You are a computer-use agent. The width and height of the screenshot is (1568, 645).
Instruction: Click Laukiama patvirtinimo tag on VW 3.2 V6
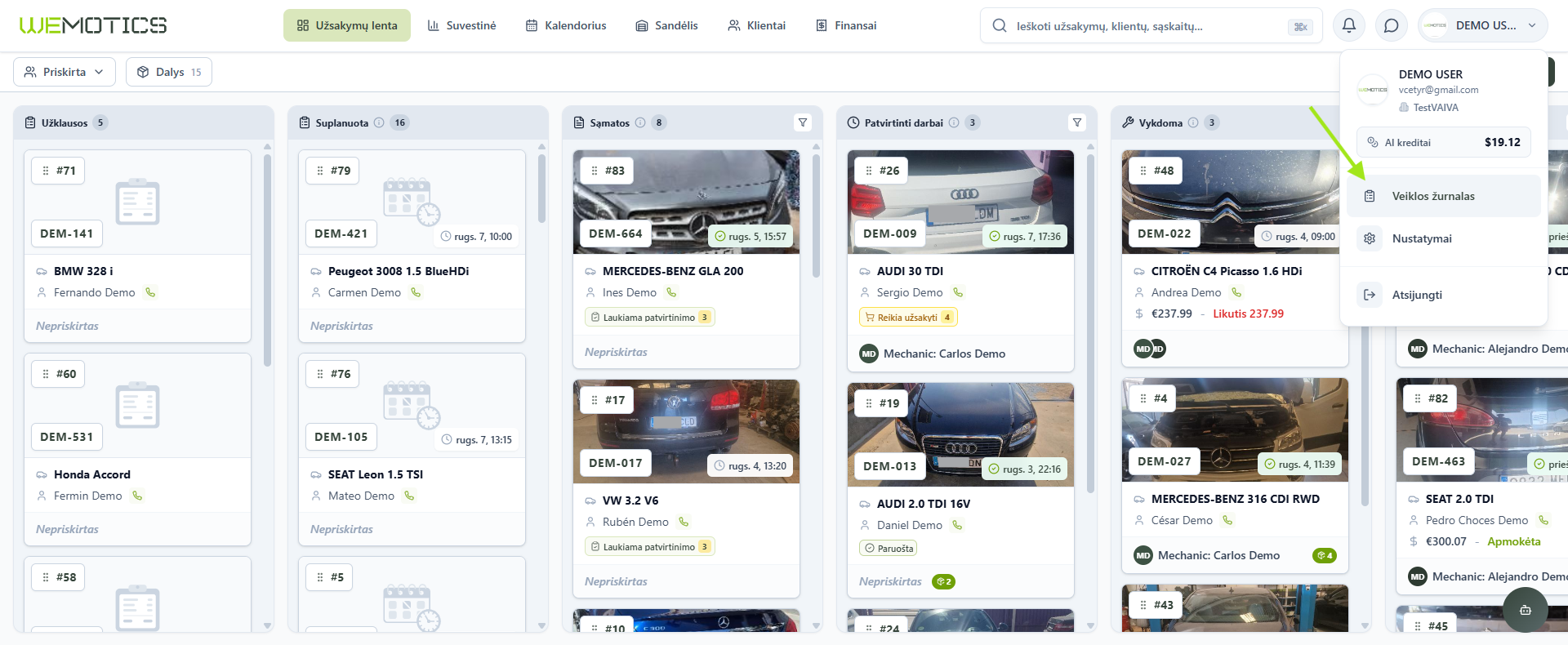[650, 546]
